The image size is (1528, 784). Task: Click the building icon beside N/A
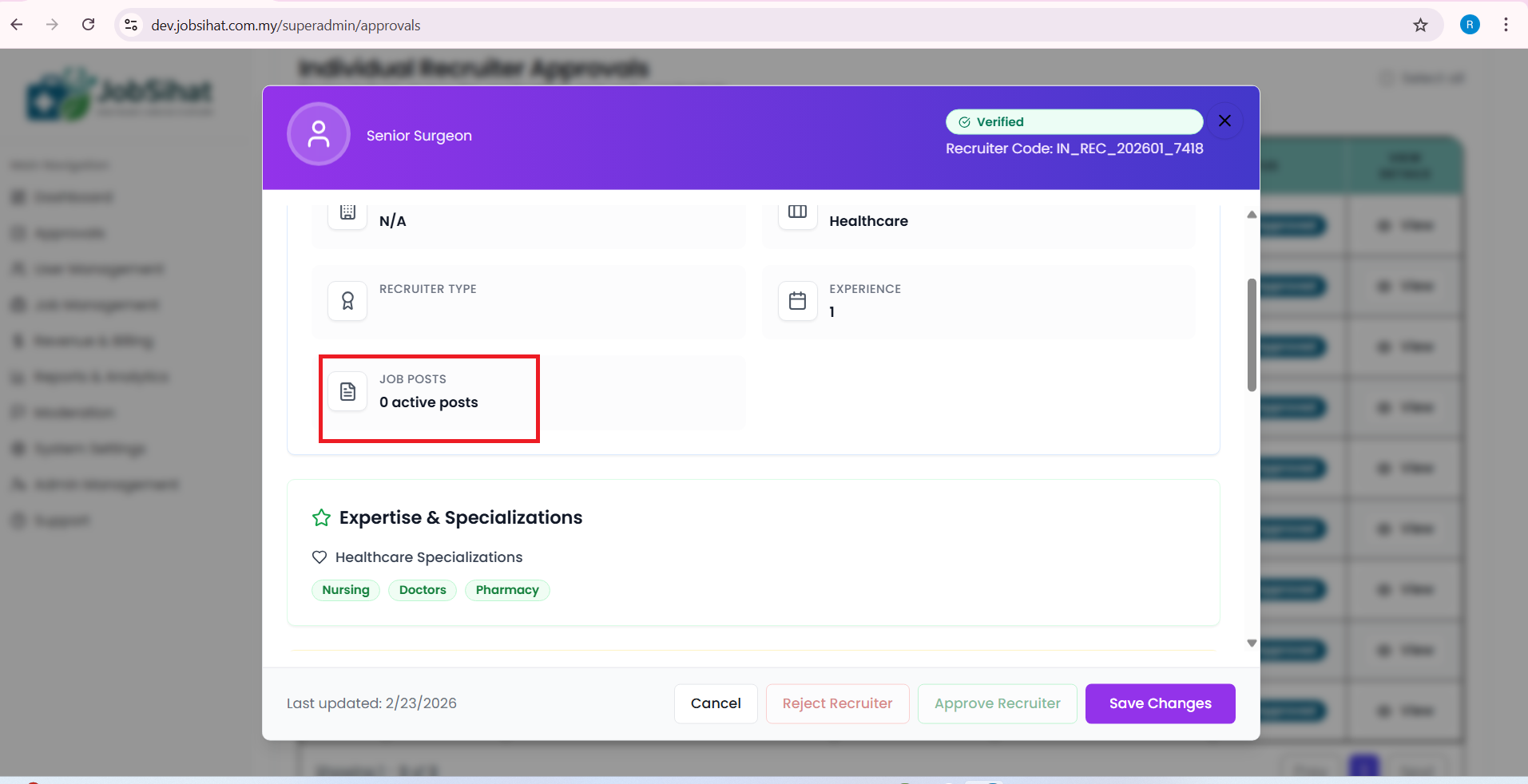(347, 212)
